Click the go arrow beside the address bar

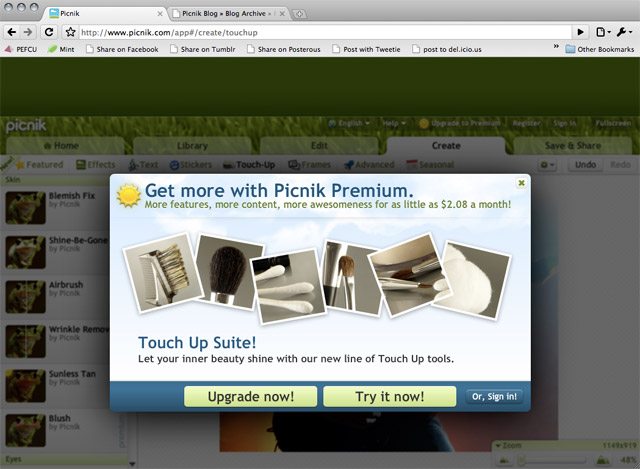[x=580, y=32]
